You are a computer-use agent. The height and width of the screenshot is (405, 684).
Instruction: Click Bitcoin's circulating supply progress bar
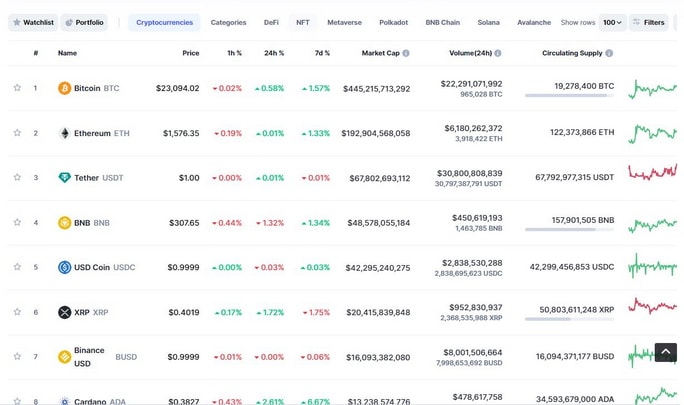pos(569,95)
